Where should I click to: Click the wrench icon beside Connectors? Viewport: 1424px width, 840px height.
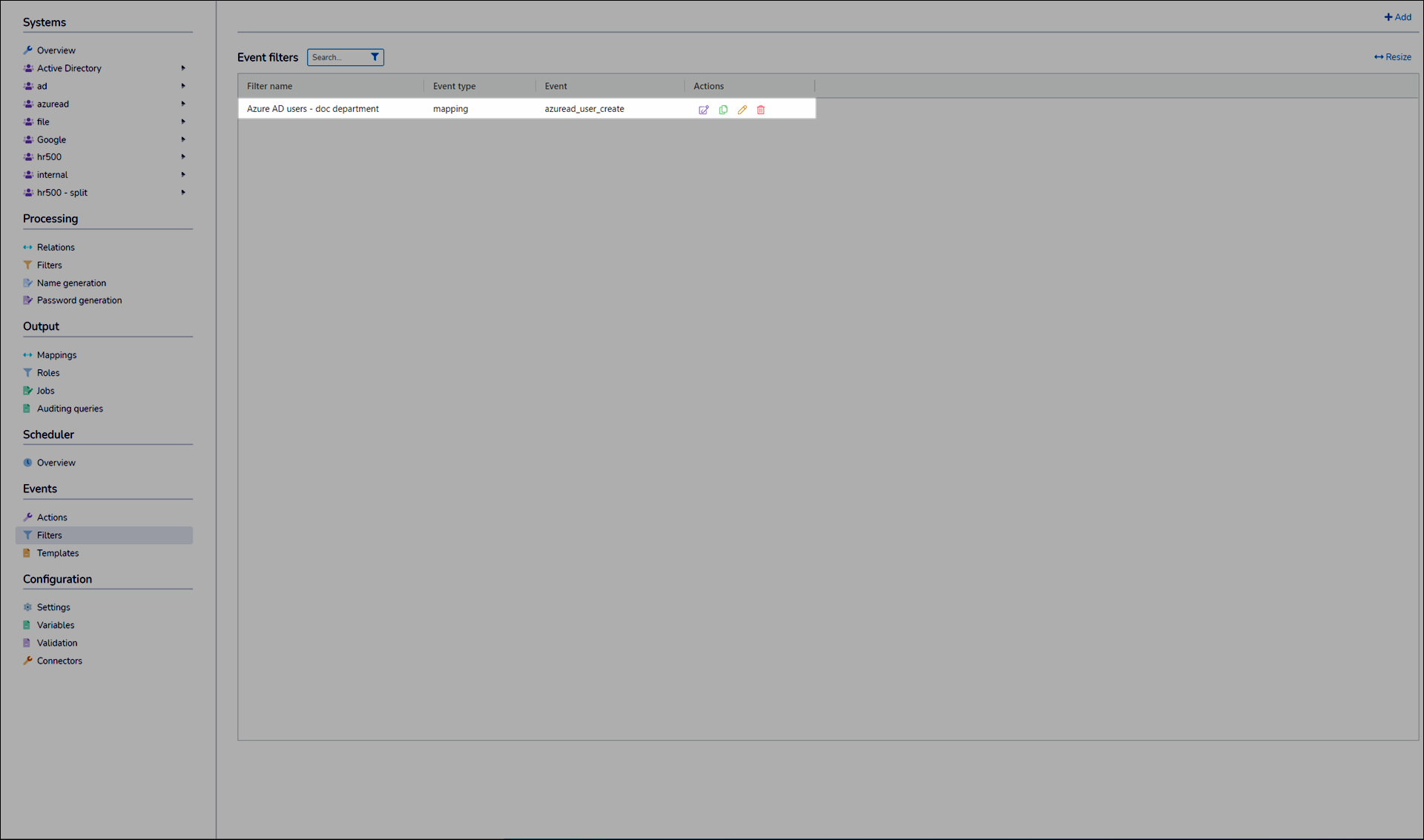[x=27, y=661]
